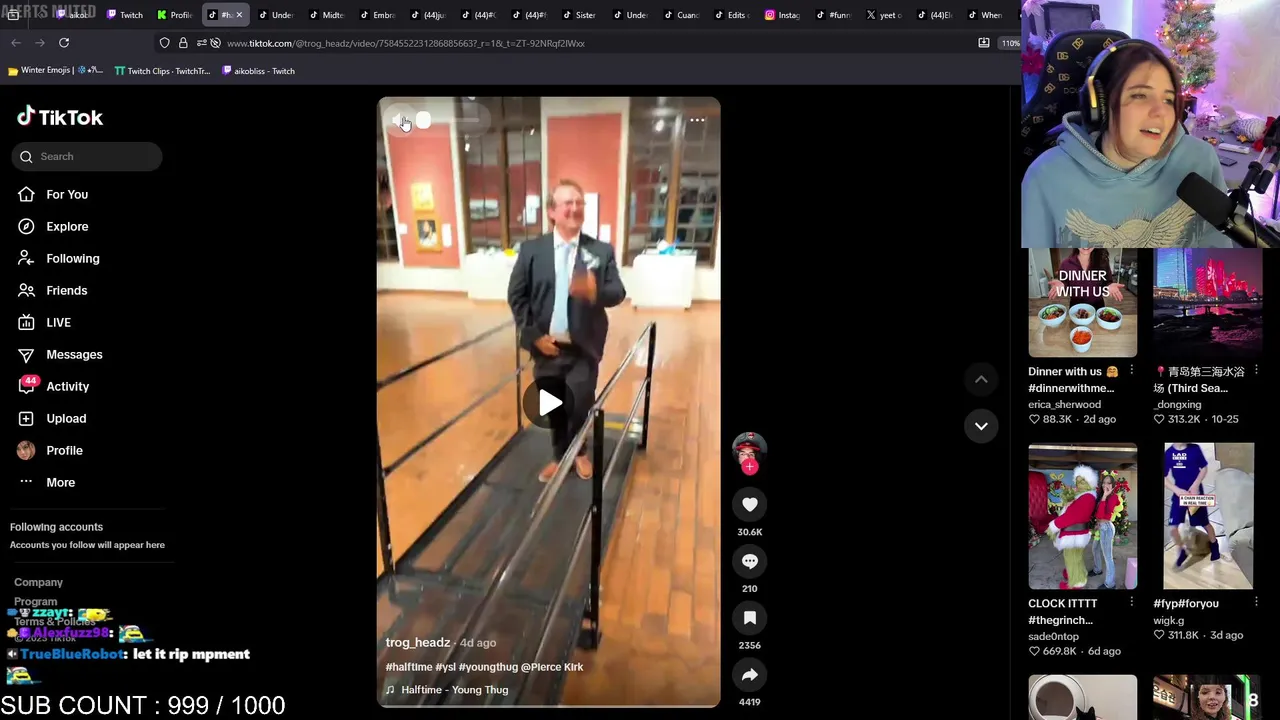
Task: Adjust the video volume slider
Action: pyautogui.click(x=450, y=120)
